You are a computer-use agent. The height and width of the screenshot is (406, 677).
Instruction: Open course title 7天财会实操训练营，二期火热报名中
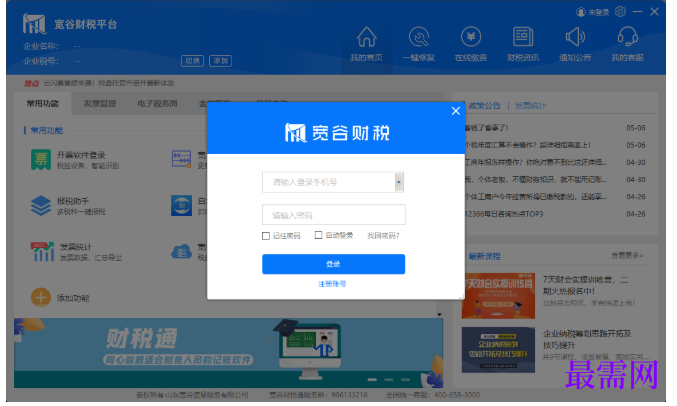[x=585, y=285]
